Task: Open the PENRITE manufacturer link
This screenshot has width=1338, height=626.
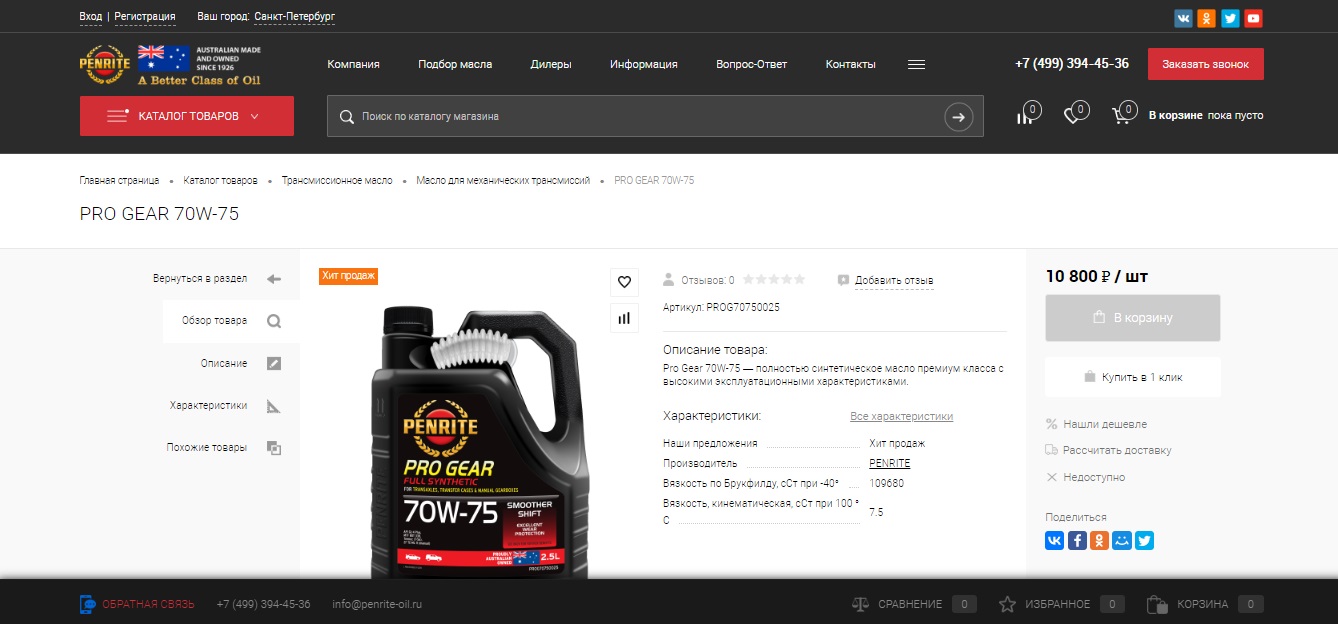Action: (890, 464)
